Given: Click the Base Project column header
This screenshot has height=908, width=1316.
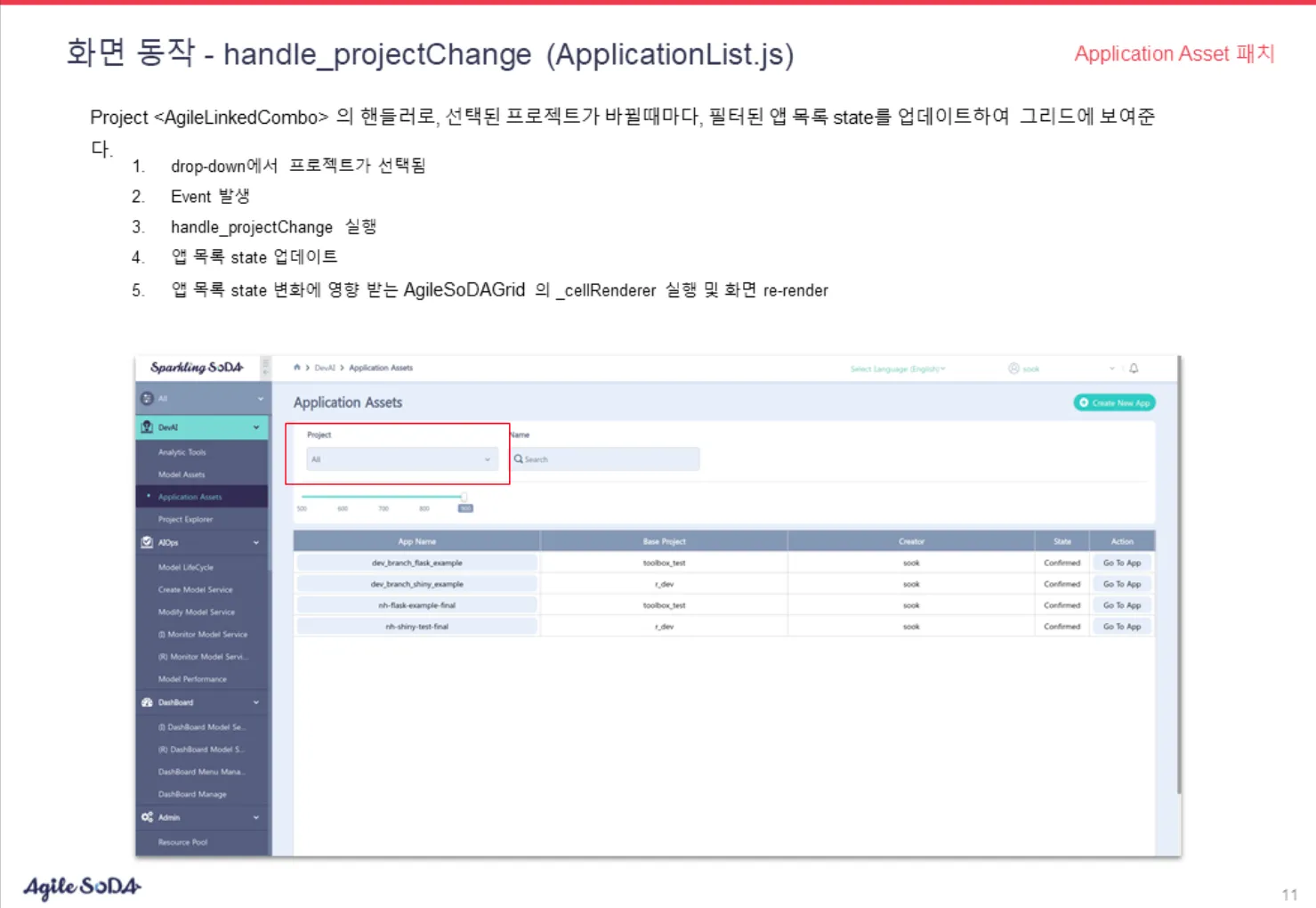Looking at the screenshot, I should [x=664, y=541].
